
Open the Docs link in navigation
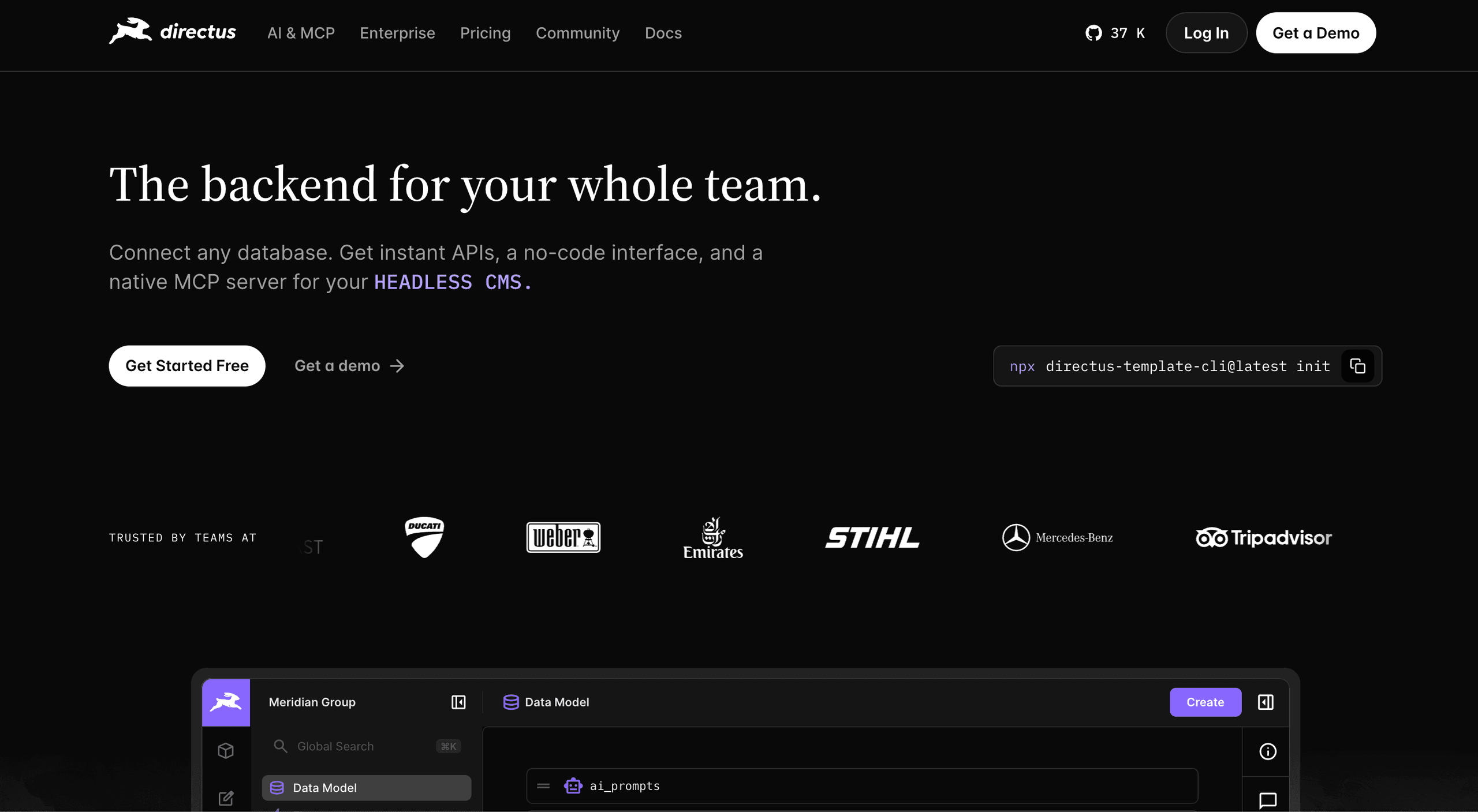pos(663,33)
